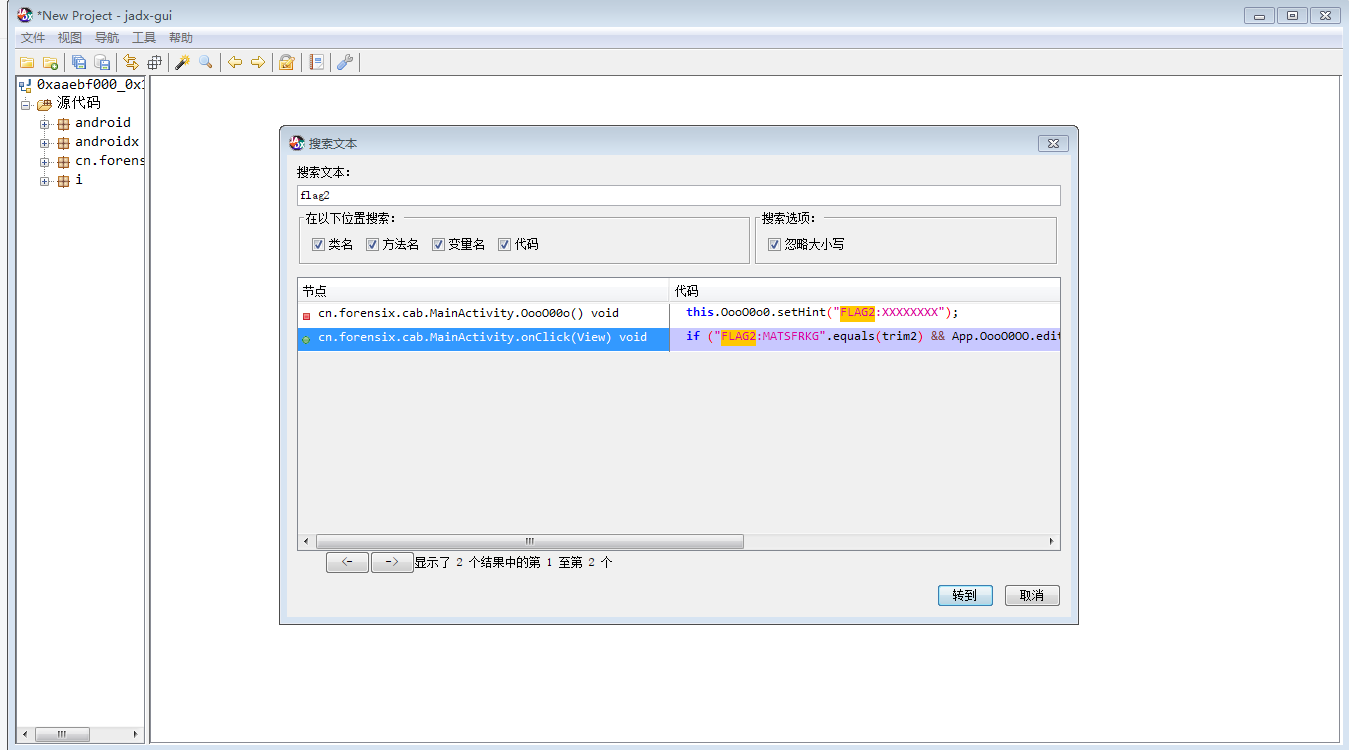Open the 文件 menu
The image size is (1349, 750).
(x=33, y=38)
